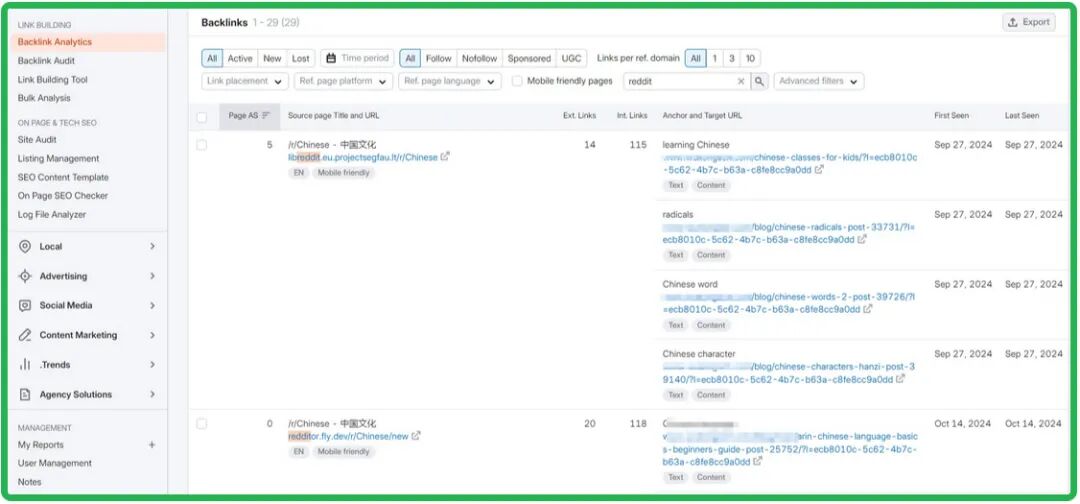
Task: Click the Export button
Action: [x=1028, y=22]
